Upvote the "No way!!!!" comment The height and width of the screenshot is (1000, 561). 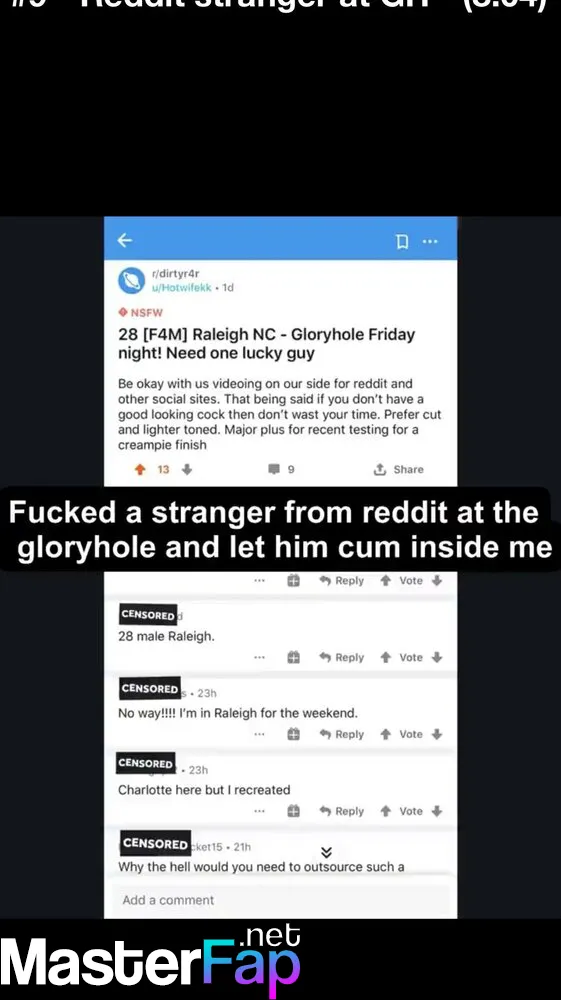(385, 734)
